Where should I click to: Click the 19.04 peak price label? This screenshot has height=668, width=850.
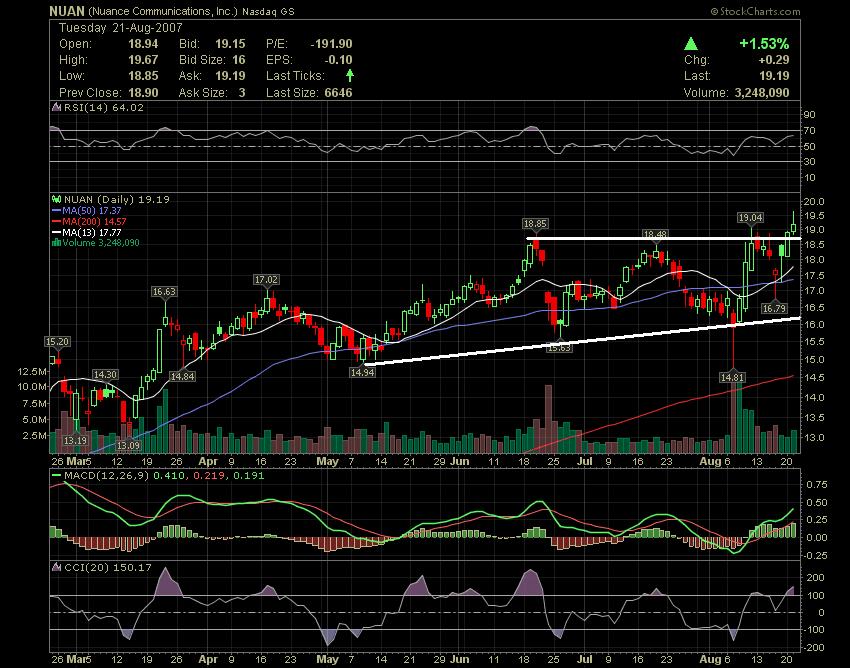tap(750, 217)
